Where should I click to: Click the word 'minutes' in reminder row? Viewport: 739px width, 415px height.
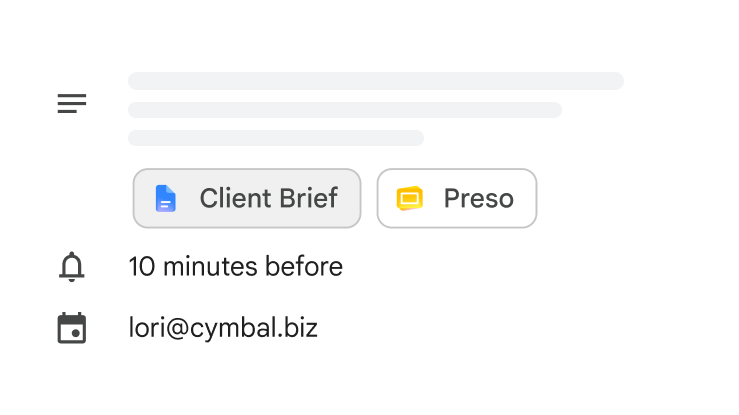point(210,267)
